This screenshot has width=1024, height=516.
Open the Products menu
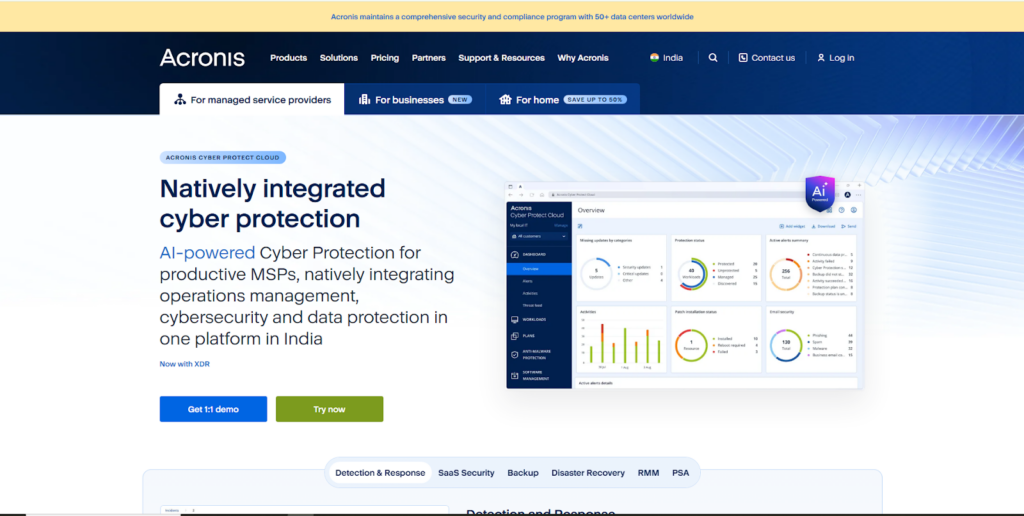tap(288, 58)
